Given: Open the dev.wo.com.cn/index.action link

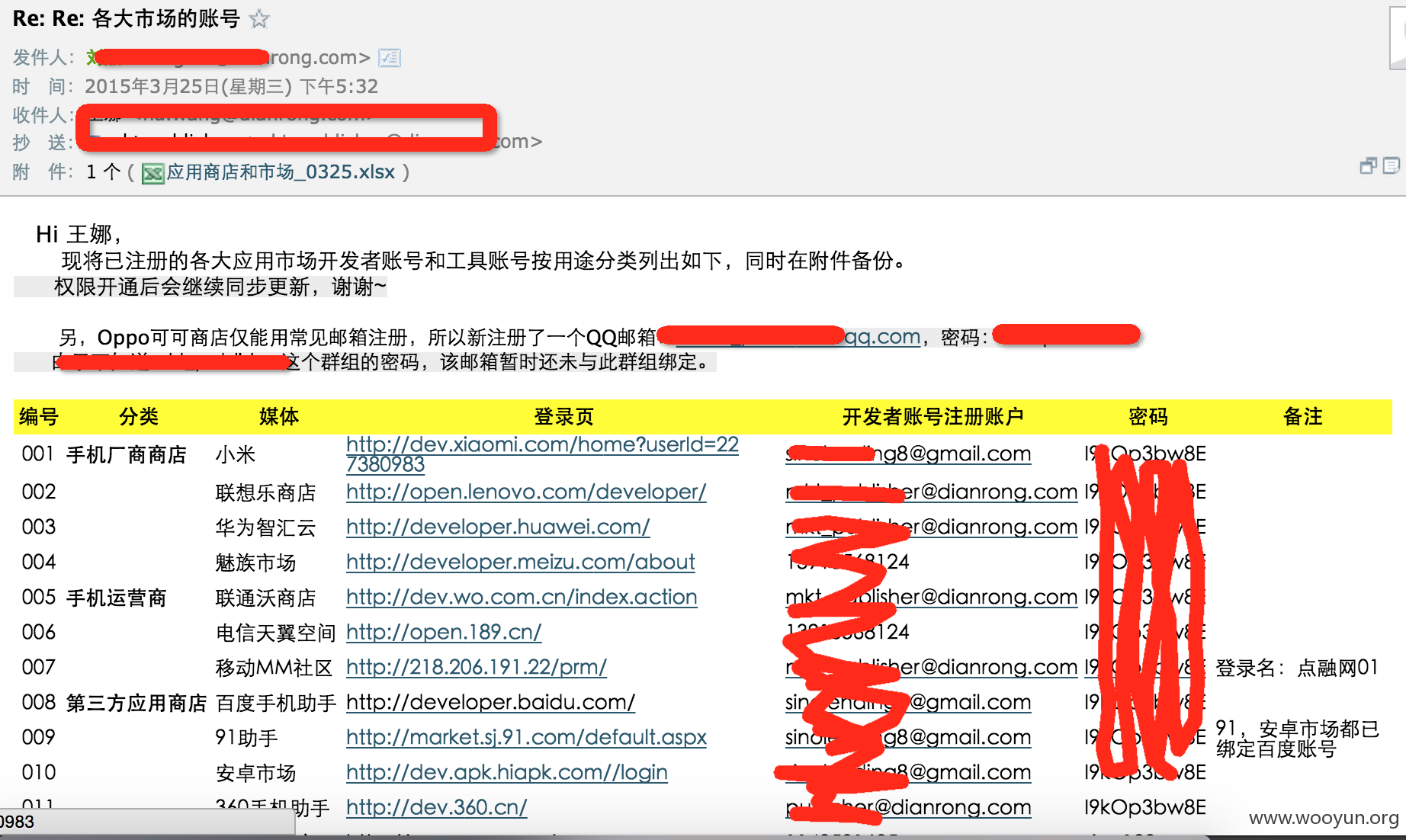Looking at the screenshot, I should point(522,597).
